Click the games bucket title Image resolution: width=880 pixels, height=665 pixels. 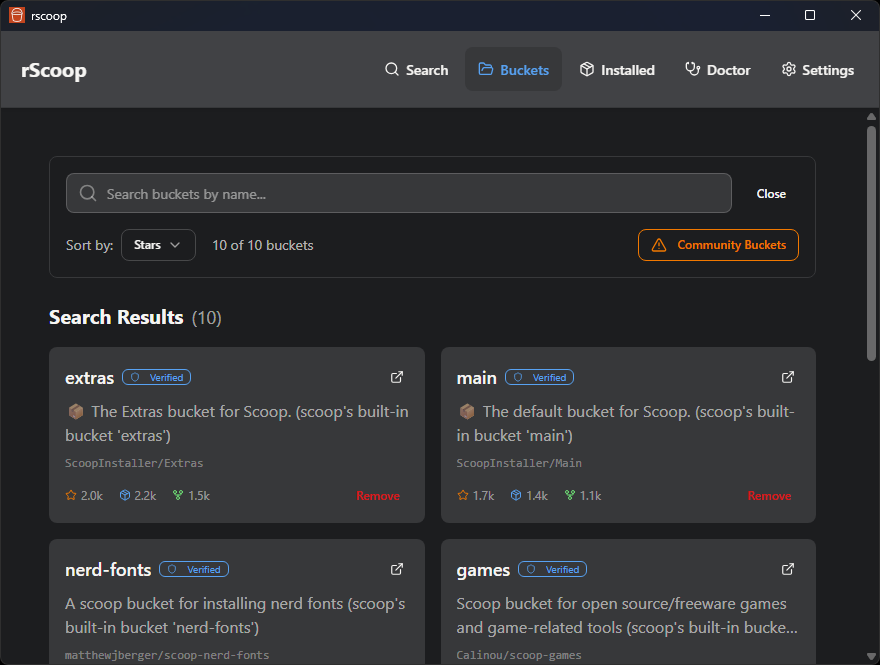[x=483, y=570]
